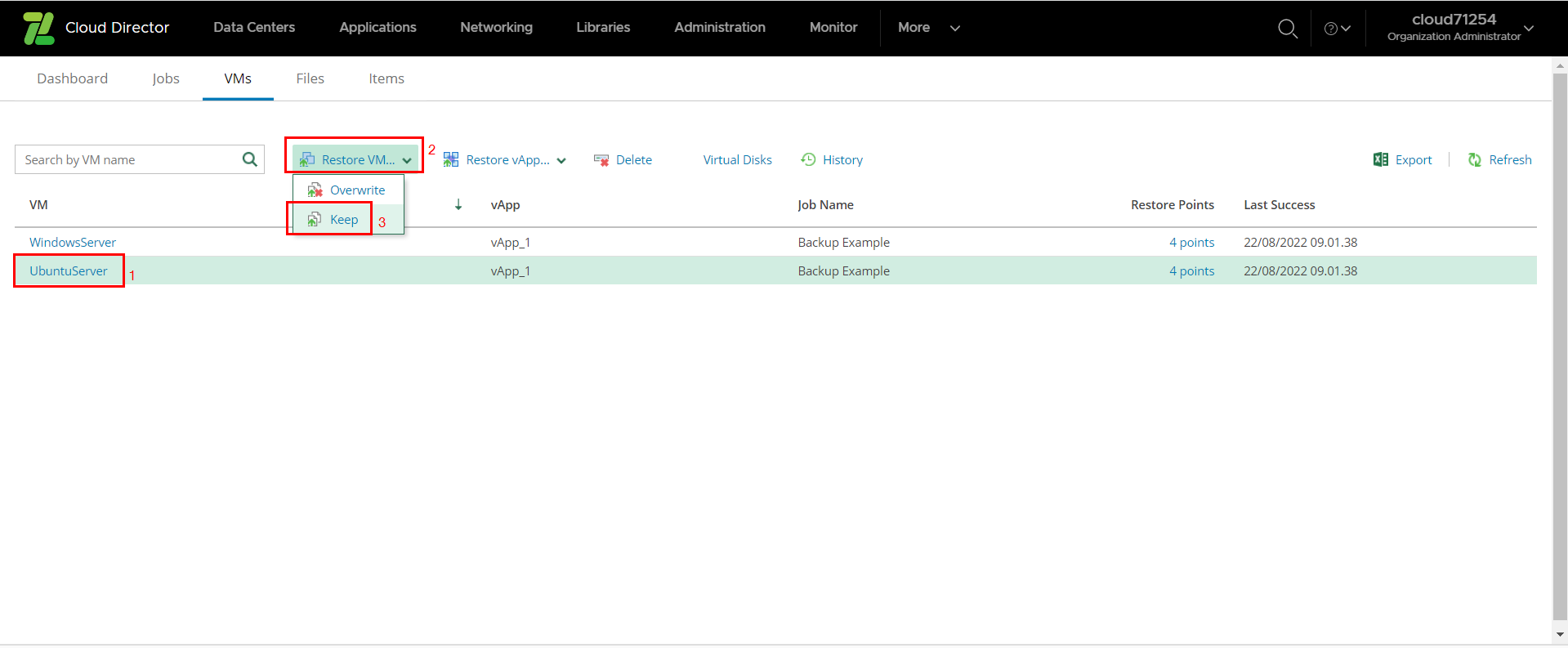The width and height of the screenshot is (1568, 648).
Task: Expand the More menu chevron
Action: (955, 28)
